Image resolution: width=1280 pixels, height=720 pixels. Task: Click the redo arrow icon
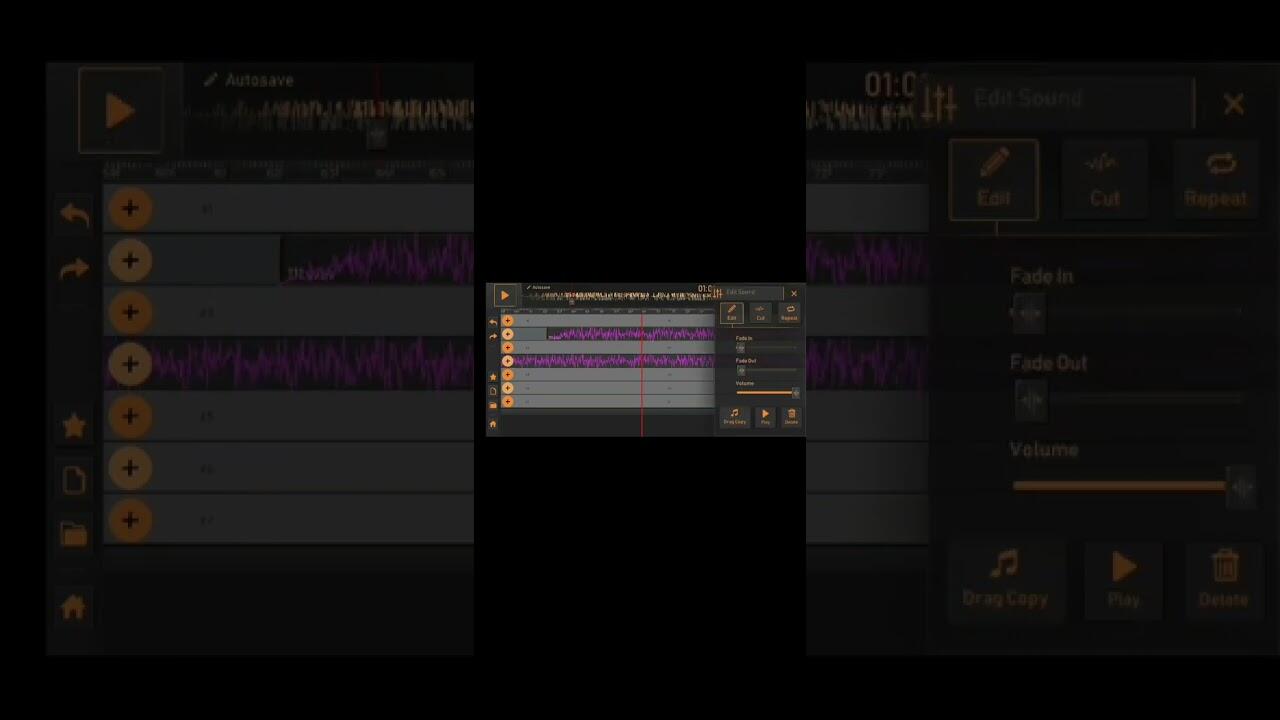[x=492, y=337]
